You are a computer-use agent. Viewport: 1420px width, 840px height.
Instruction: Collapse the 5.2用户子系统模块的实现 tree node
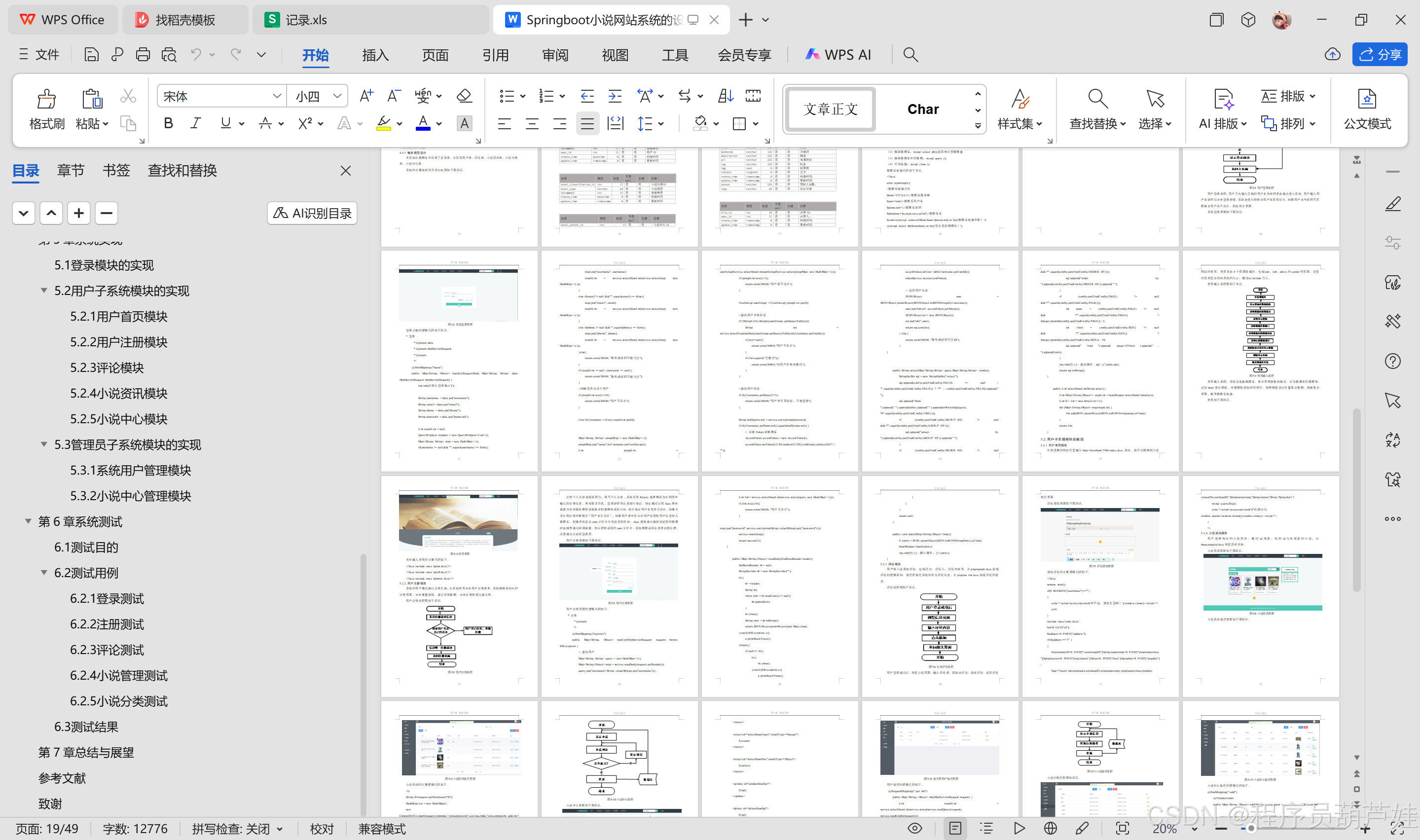(43, 291)
